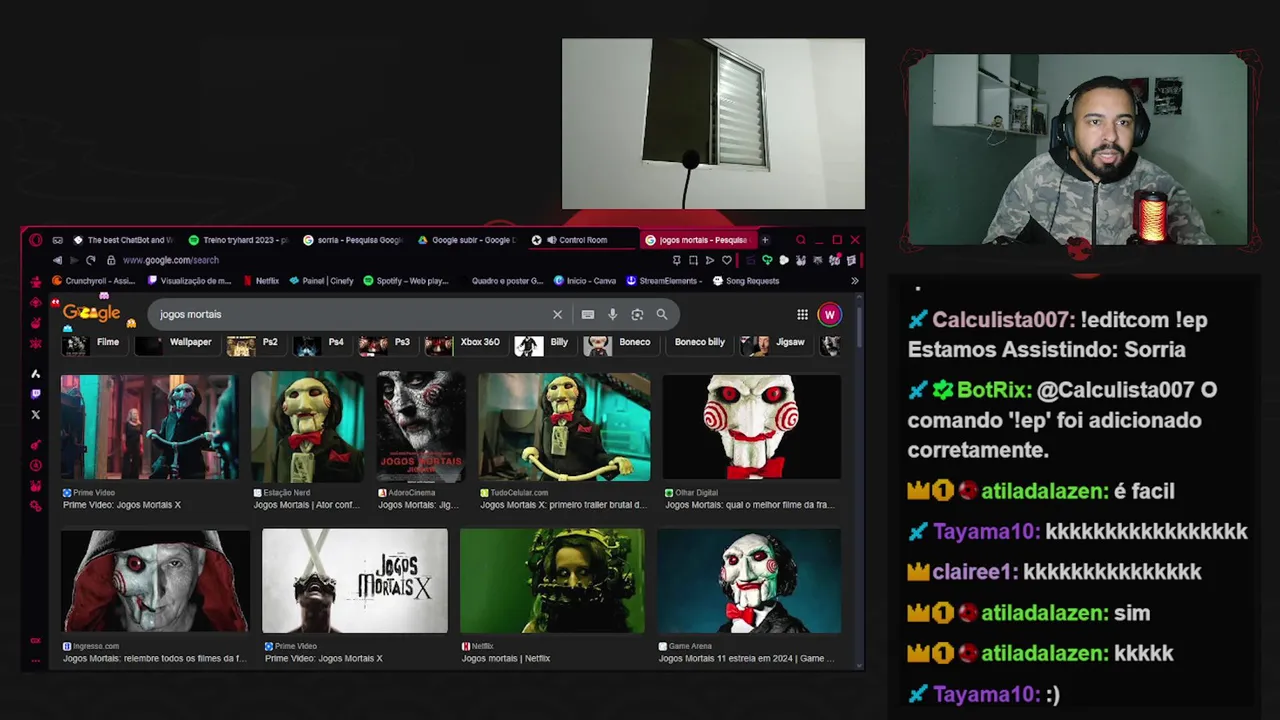1280x720 pixels.
Task: Submit search with the magnifier icon
Action: click(662, 314)
